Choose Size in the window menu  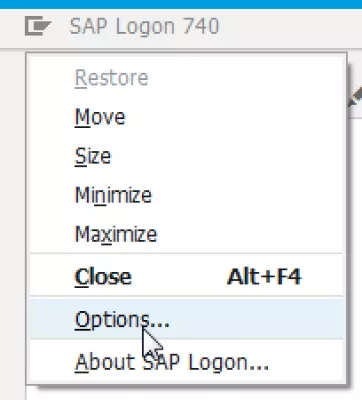pyautogui.click(x=186, y=156)
